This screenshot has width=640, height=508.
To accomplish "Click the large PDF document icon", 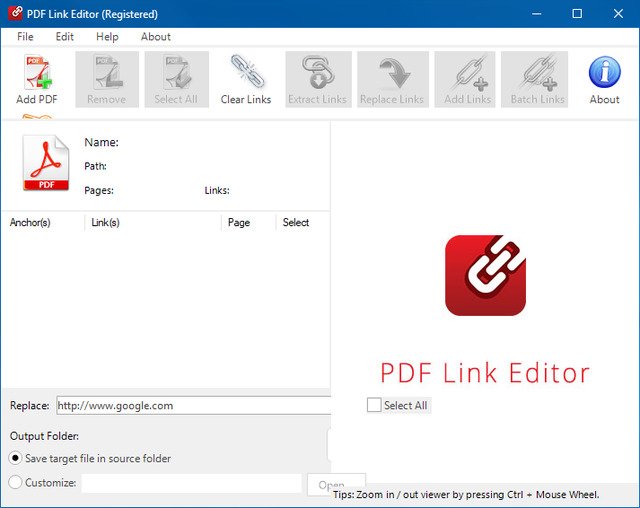I will point(46,164).
